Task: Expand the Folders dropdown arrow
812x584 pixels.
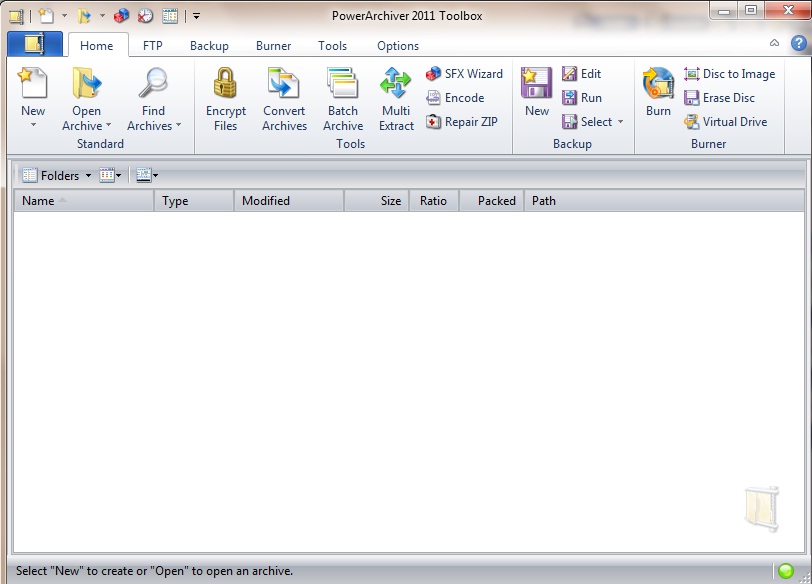Action: click(88, 176)
